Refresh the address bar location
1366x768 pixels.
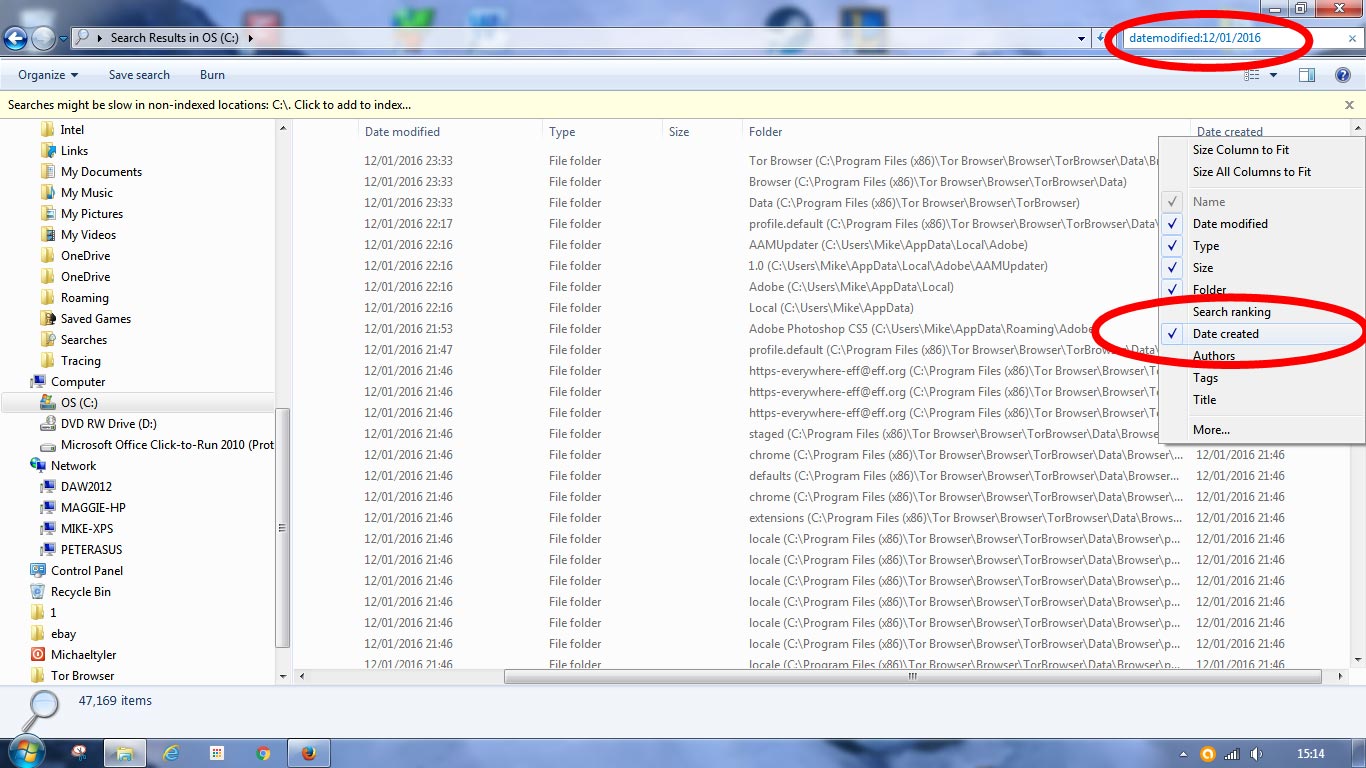pos(1100,38)
